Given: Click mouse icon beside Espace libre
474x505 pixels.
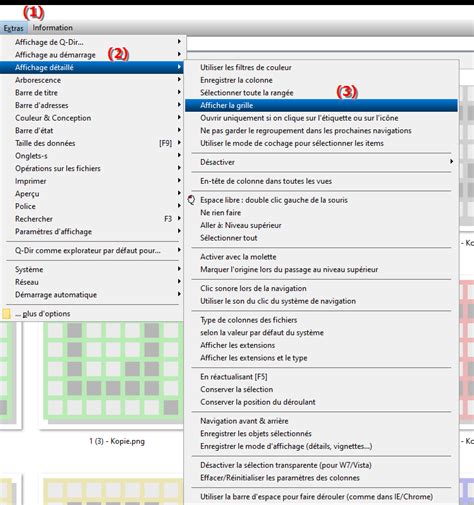Looking at the screenshot, I should coord(191,200).
